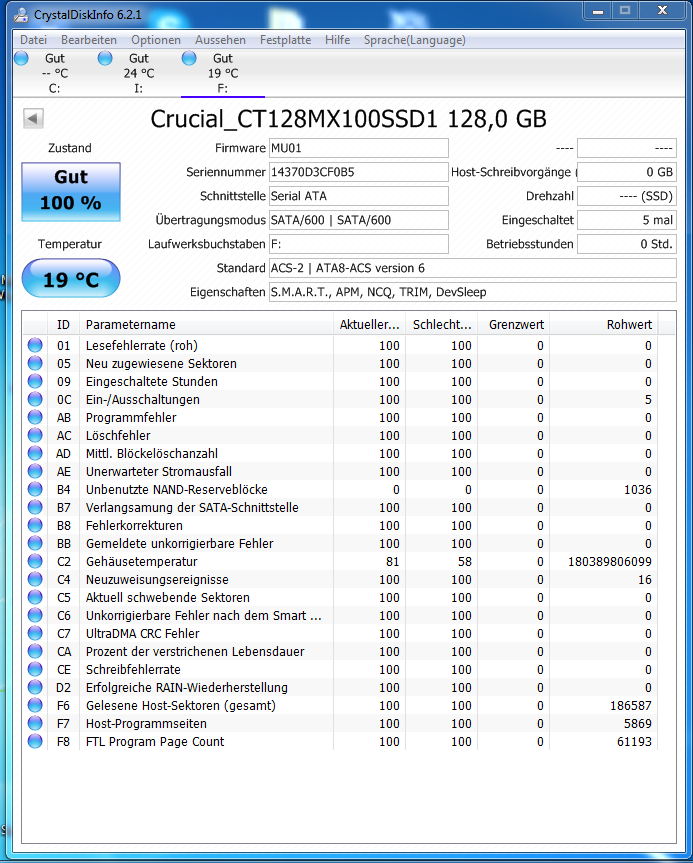The height and width of the screenshot is (863, 693).
Task: Click status orb for Gemeldete unkorrigierbare Fehler
Action: pos(35,543)
